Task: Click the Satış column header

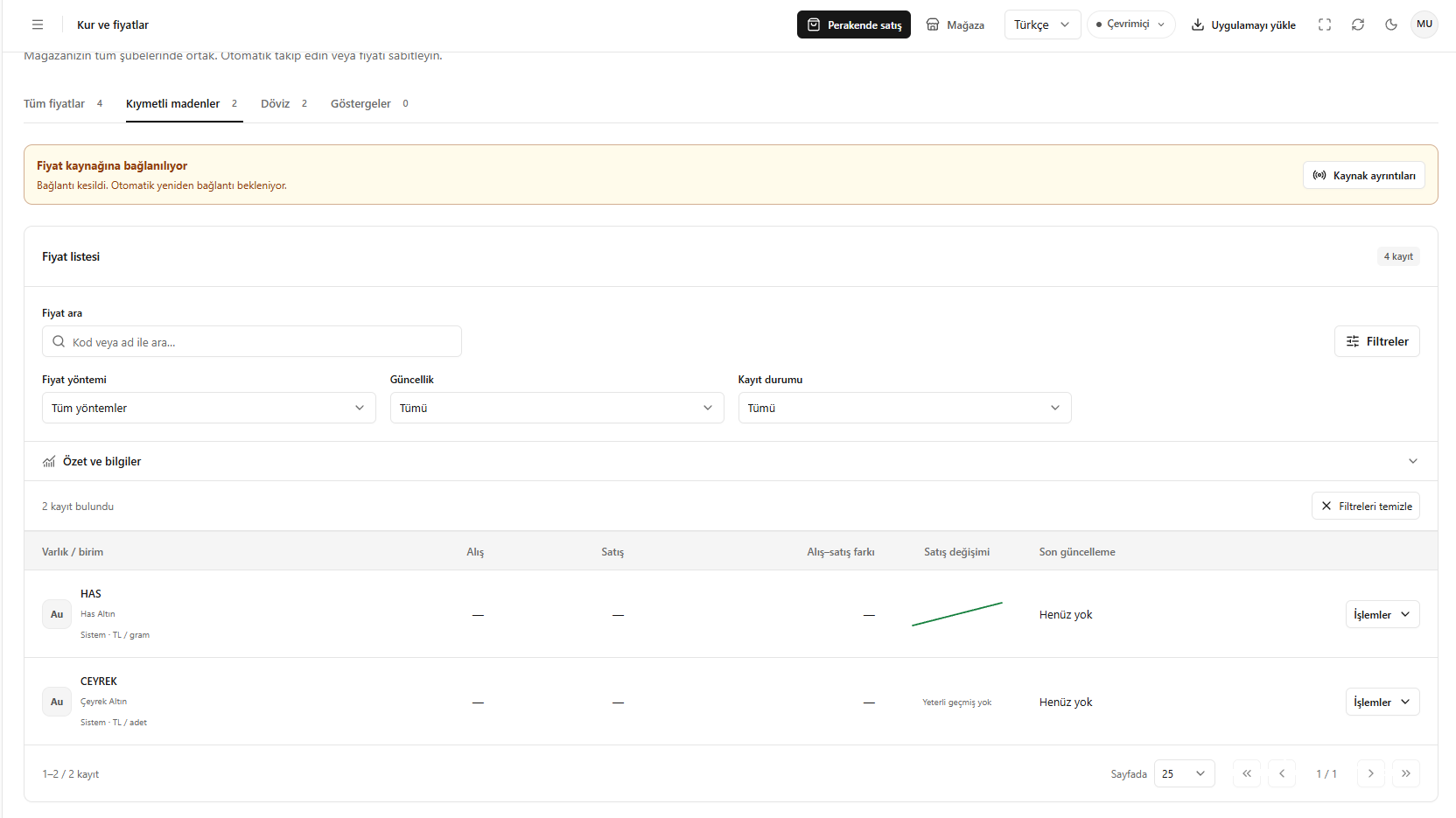Action: point(612,552)
